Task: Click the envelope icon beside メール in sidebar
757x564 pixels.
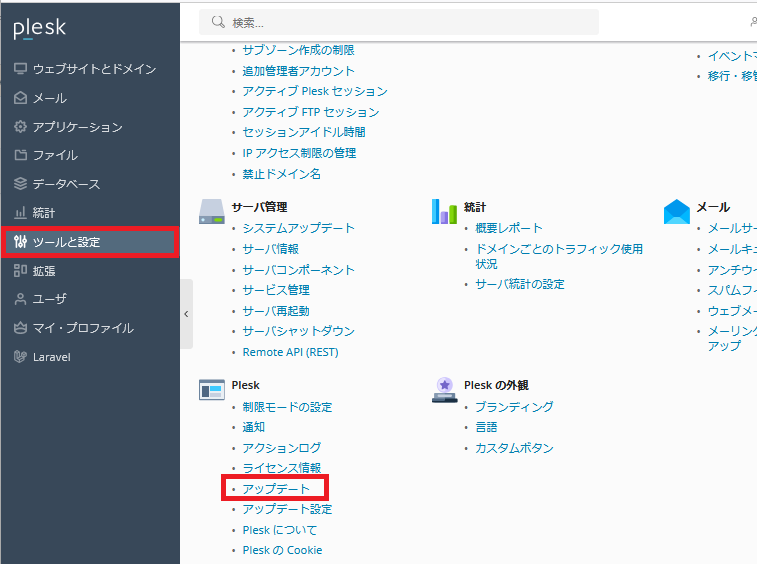Action: pos(20,98)
